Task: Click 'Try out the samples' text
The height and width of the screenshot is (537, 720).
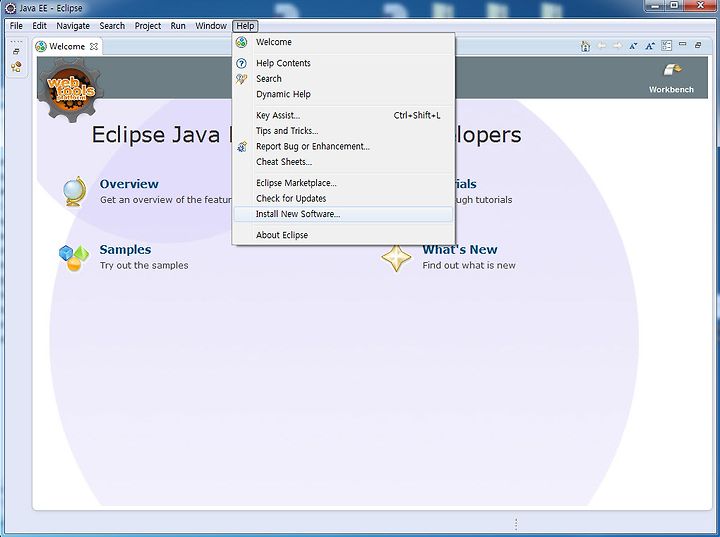Action: coord(144,266)
